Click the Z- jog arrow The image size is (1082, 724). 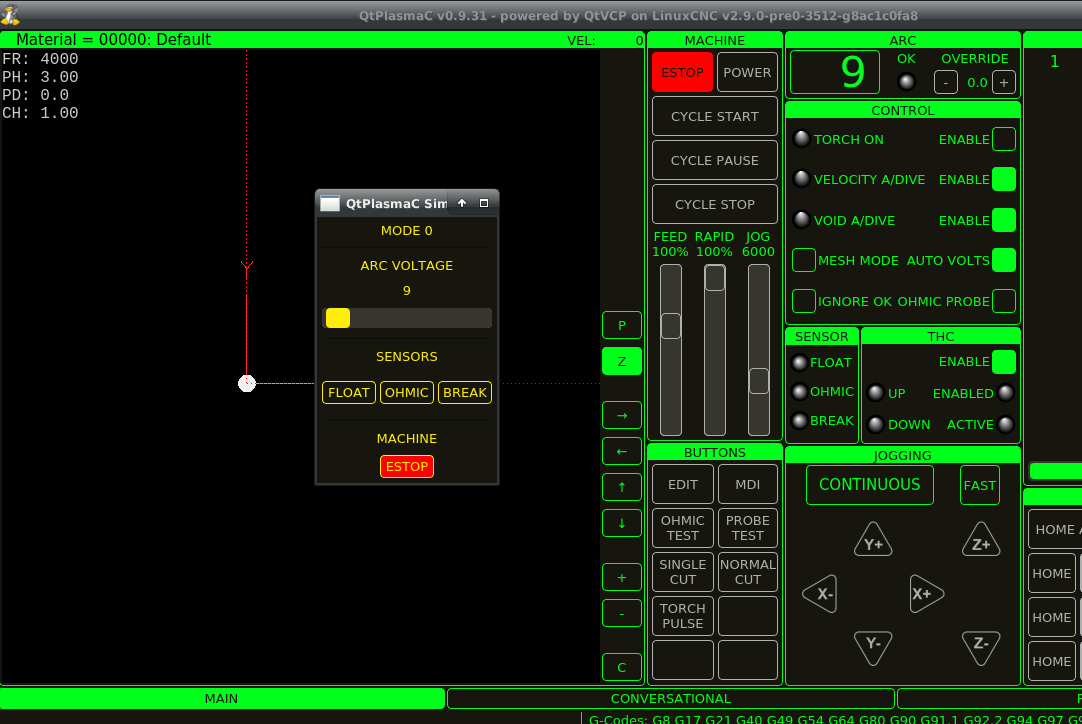(x=981, y=647)
